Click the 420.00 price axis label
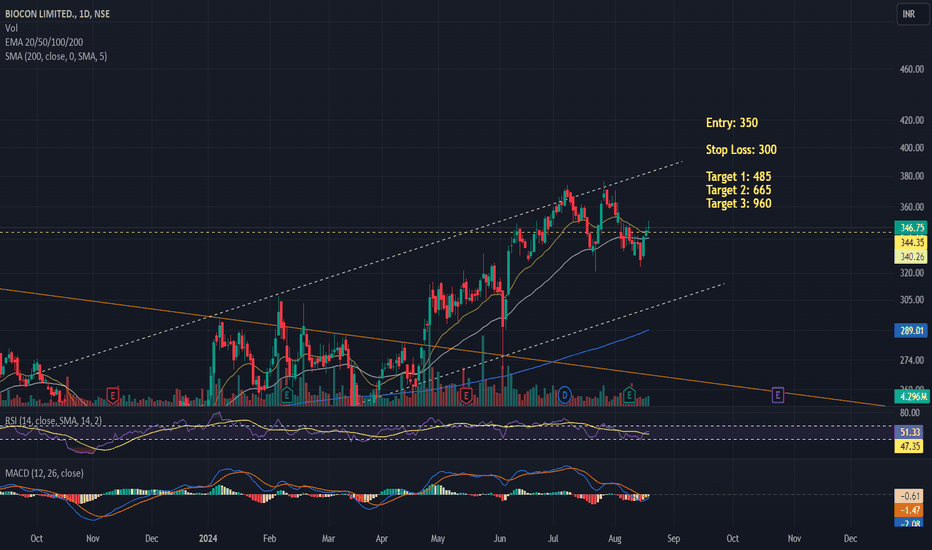The height and width of the screenshot is (550, 932). click(x=911, y=120)
